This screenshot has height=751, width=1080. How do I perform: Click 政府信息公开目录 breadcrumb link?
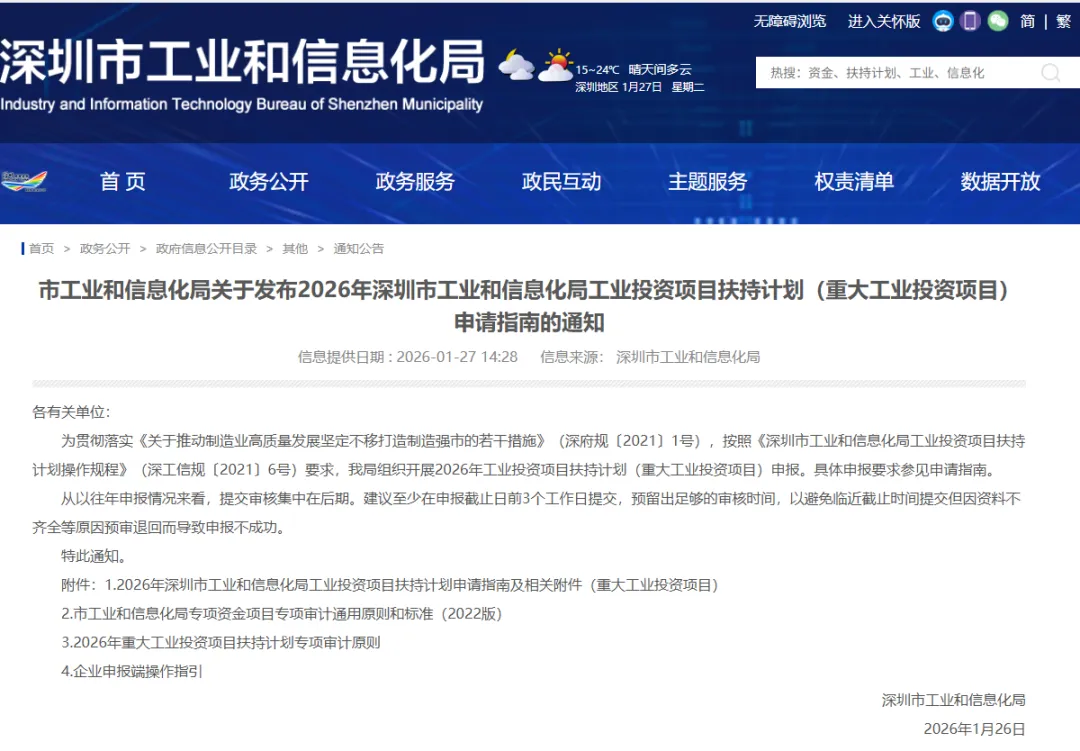(206, 249)
